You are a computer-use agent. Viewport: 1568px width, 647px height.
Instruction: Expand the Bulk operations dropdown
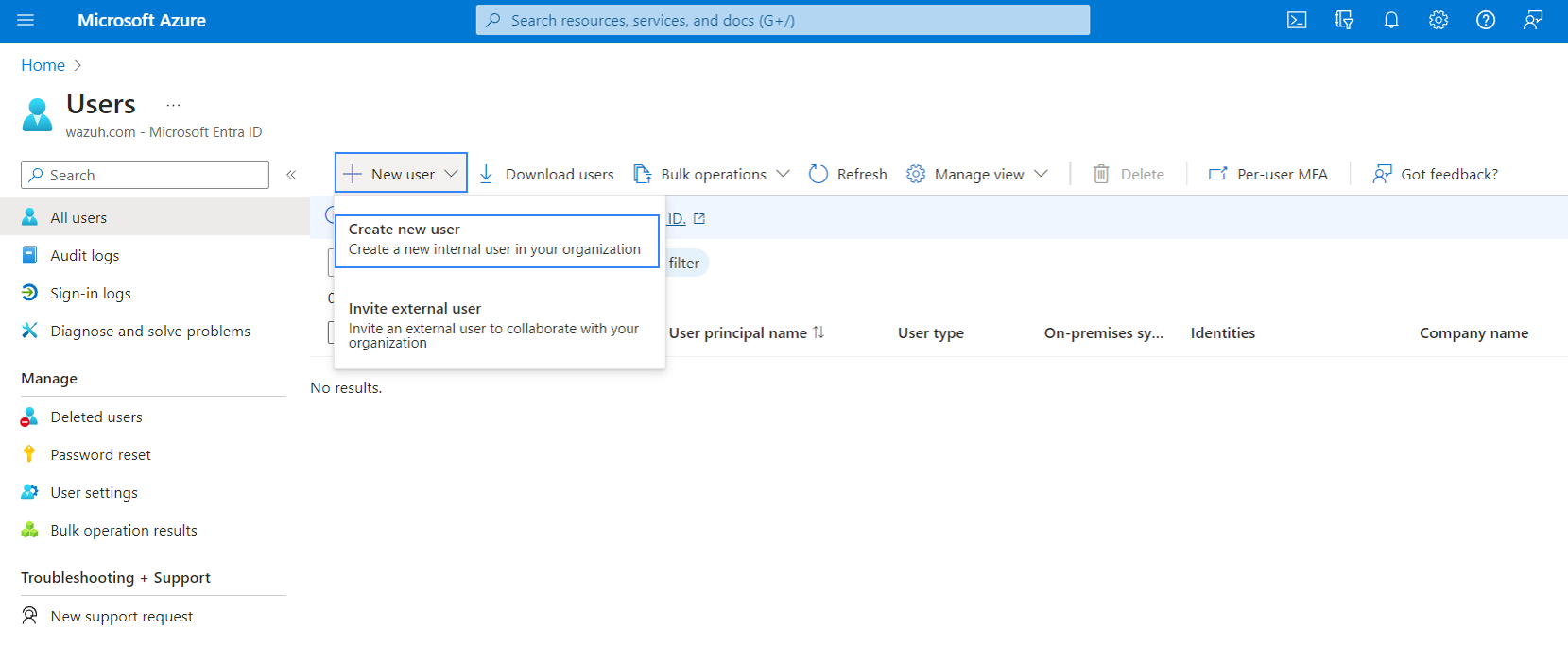pos(712,174)
